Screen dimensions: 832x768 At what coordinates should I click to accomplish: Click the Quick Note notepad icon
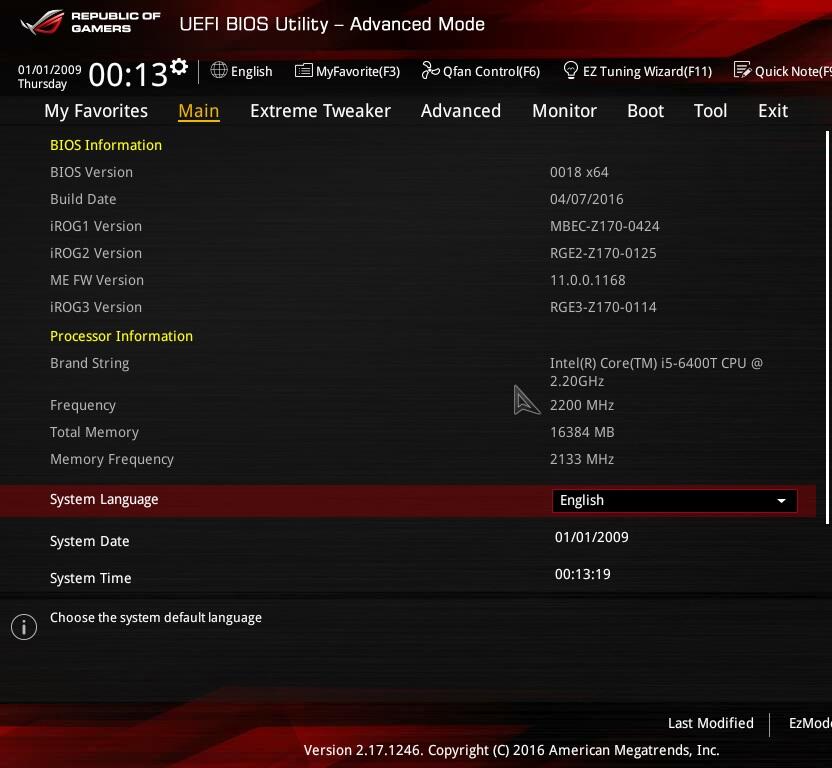click(742, 70)
